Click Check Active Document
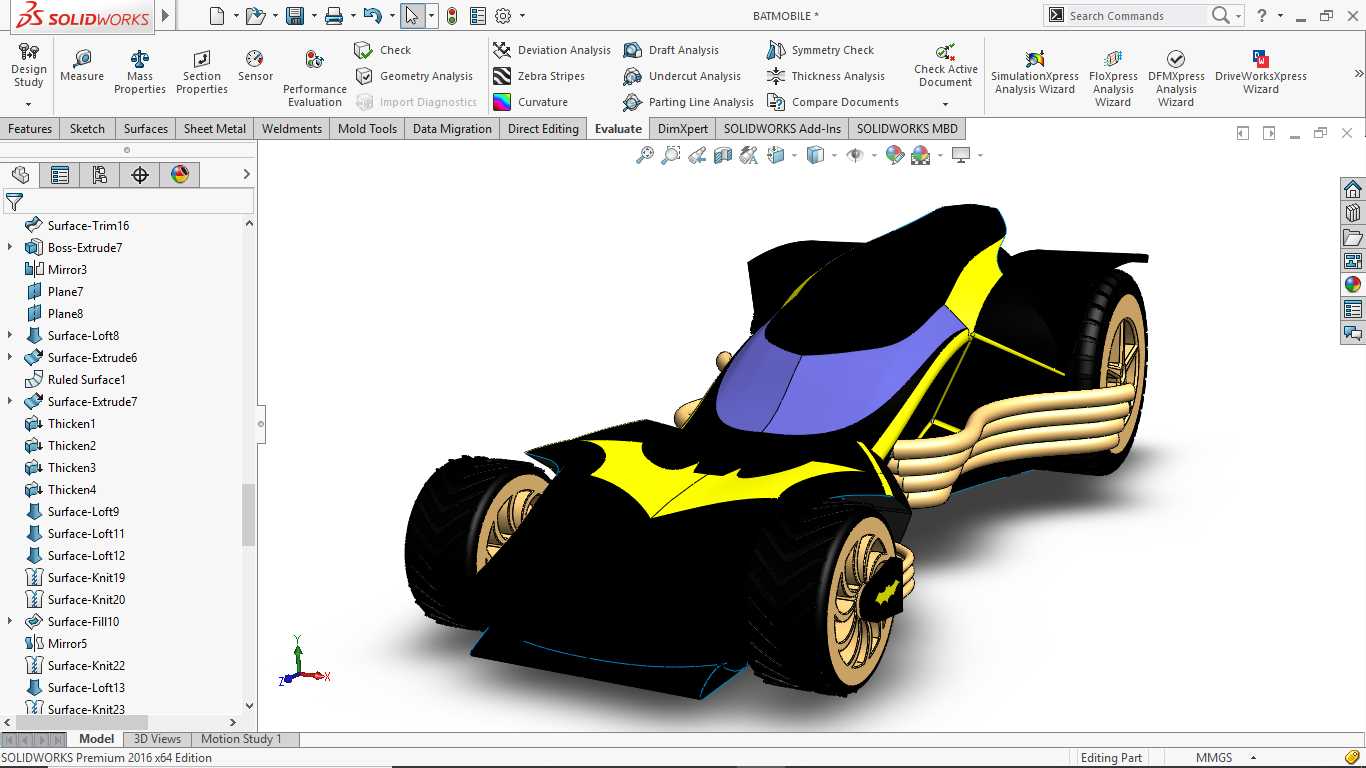 pos(946,73)
